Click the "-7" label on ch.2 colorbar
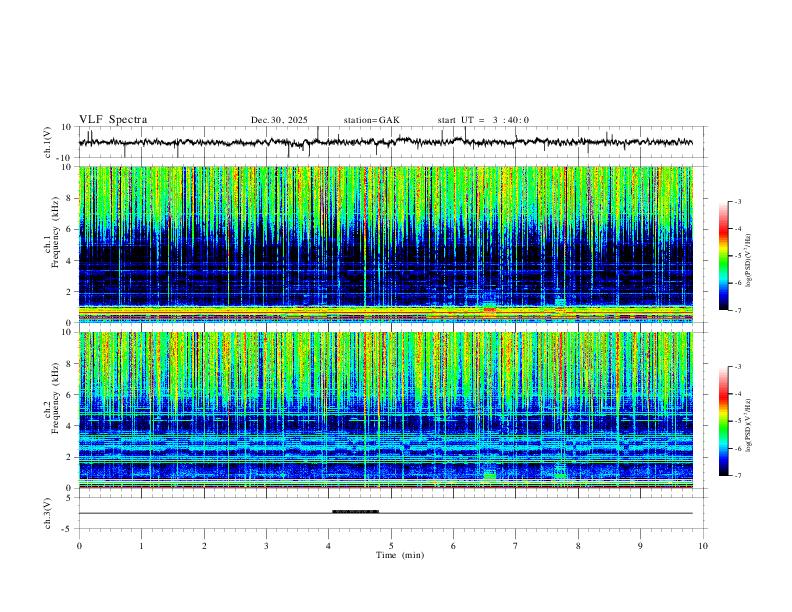 click(x=738, y=476)
